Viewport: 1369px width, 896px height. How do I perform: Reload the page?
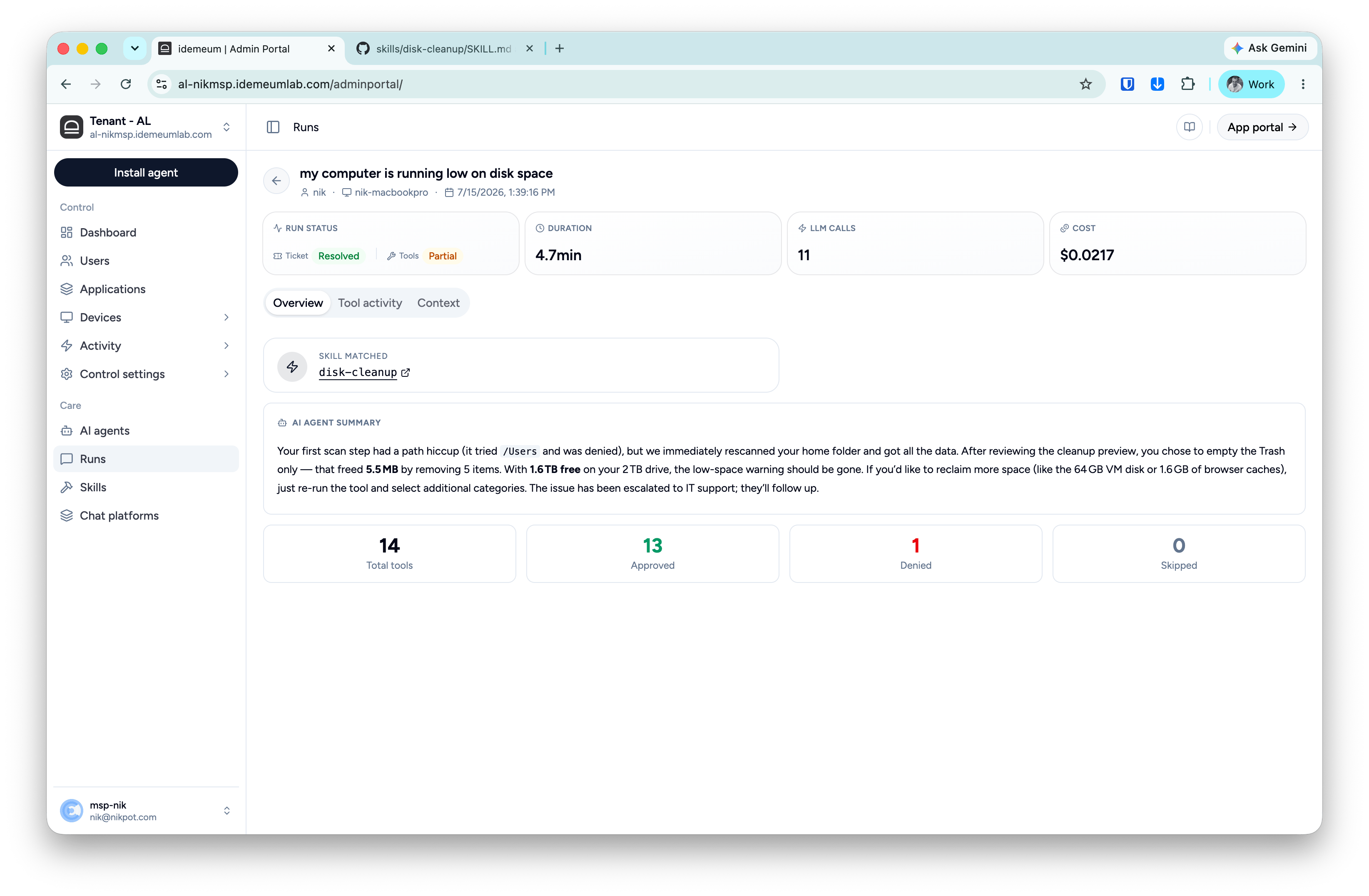pos(125,84)
